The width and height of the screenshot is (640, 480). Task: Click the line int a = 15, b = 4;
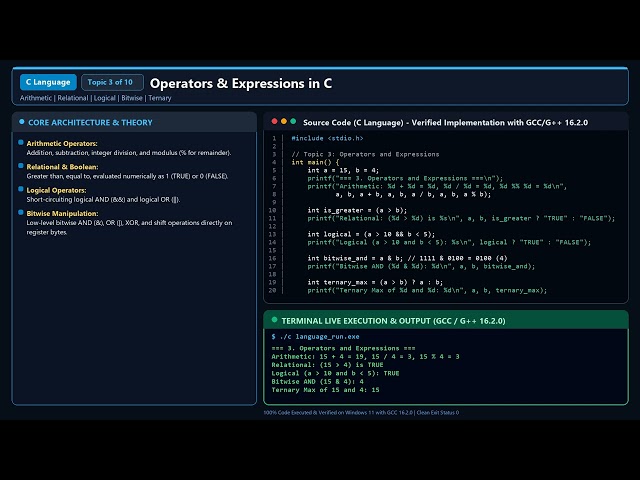[x=343, y=170]
